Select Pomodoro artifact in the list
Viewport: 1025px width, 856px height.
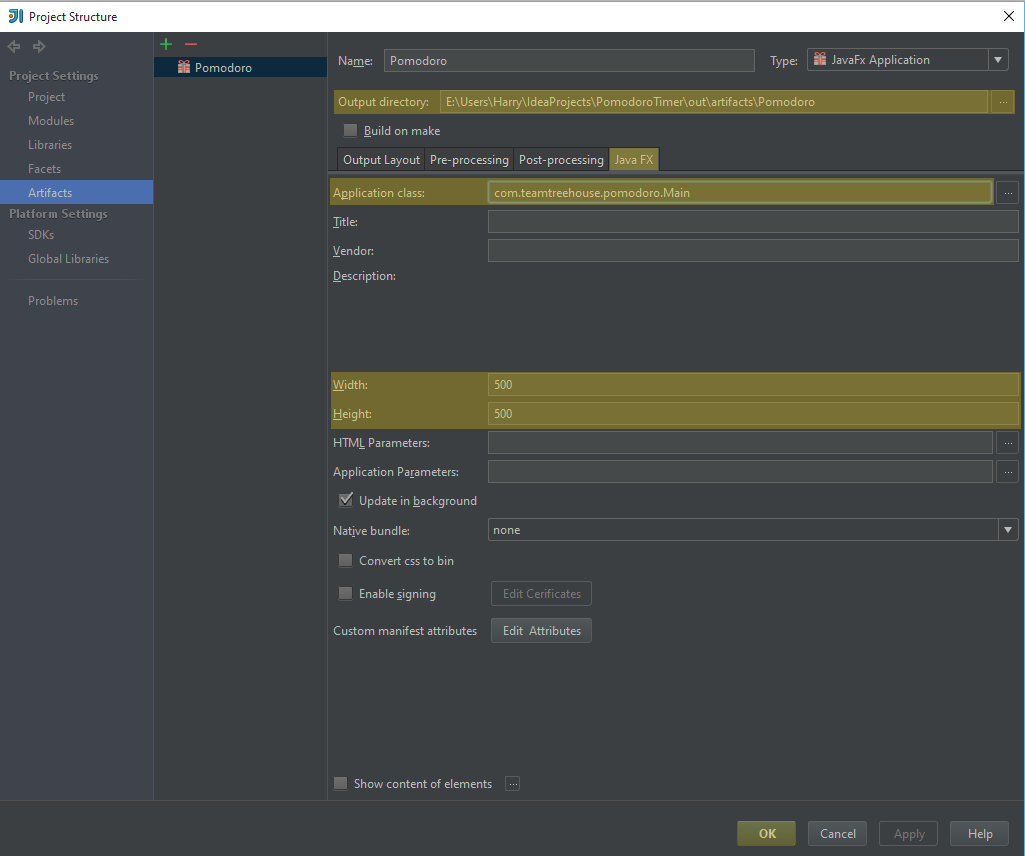(x=223, y=68)
